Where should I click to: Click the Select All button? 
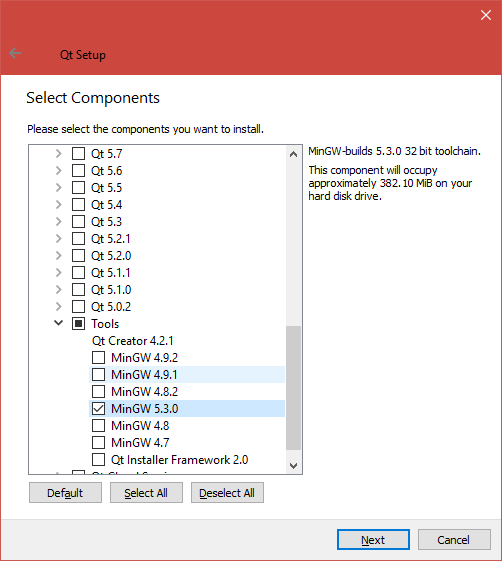pyautogui.click(x=146, y=493)
